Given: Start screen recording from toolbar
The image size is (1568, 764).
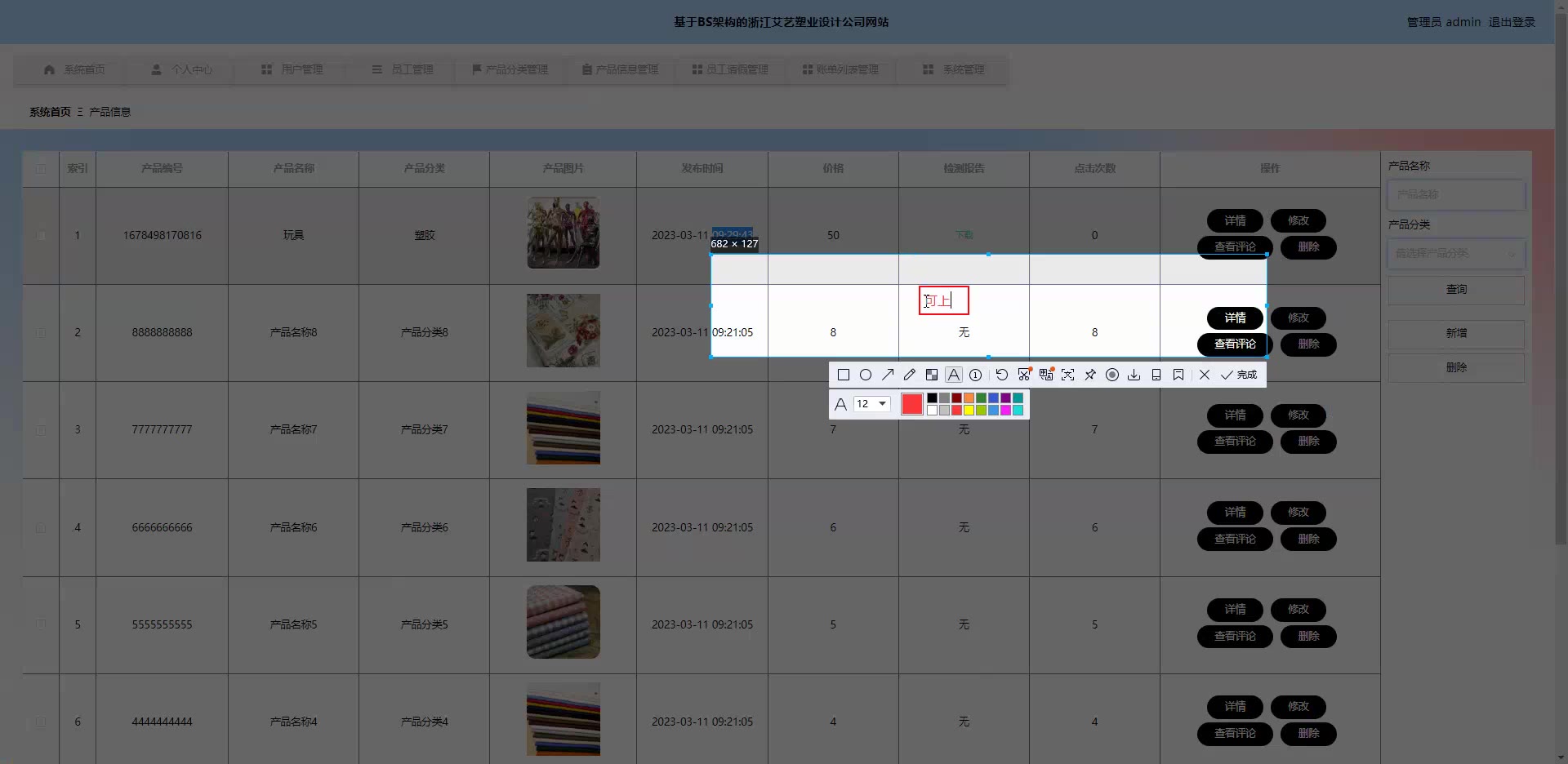Looking at the screenshot, I should tap(1111, 375).
